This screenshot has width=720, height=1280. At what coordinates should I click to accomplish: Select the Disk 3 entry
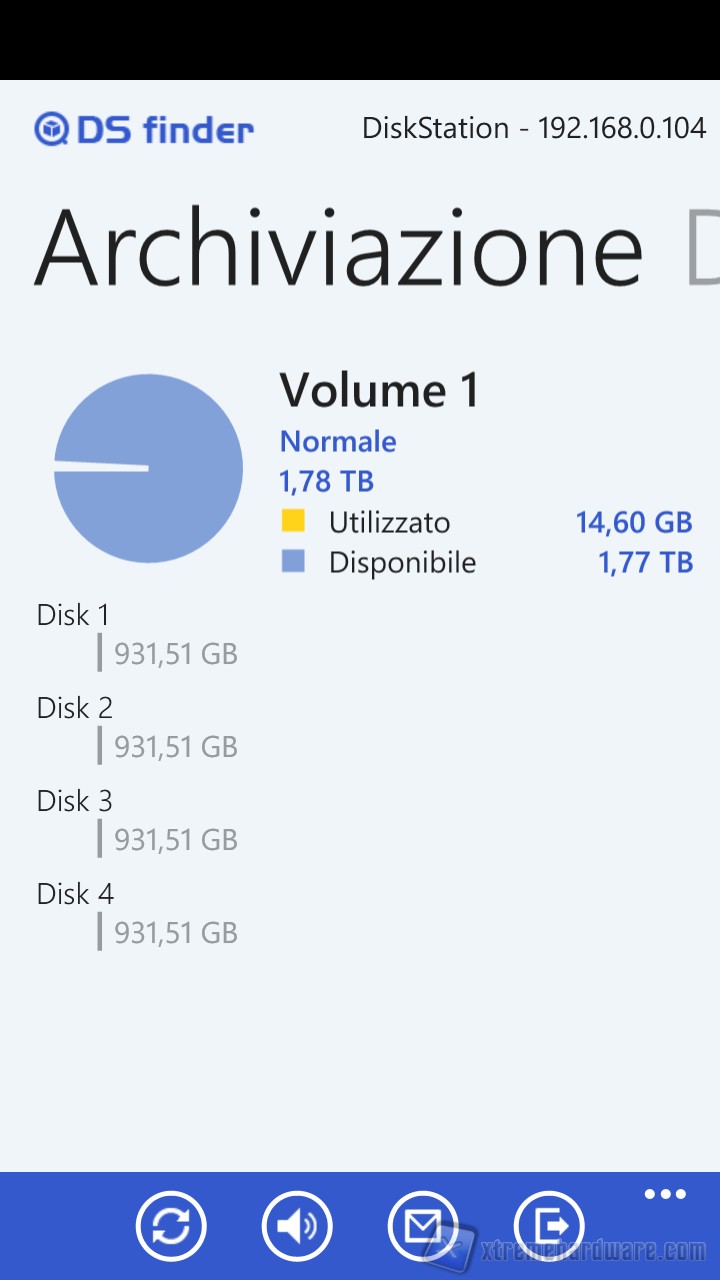coord(75,801)
